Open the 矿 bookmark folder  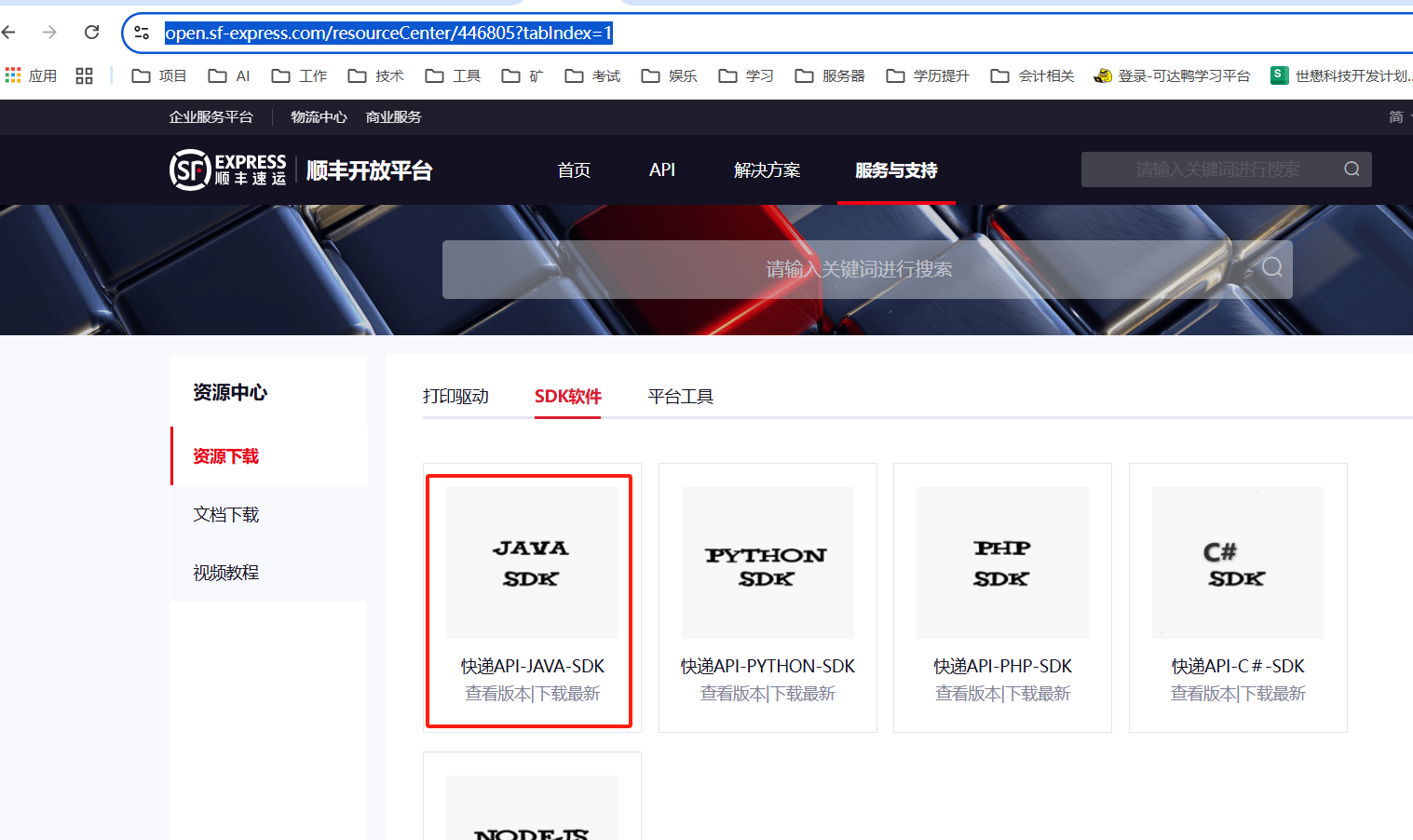click(523, 75)
